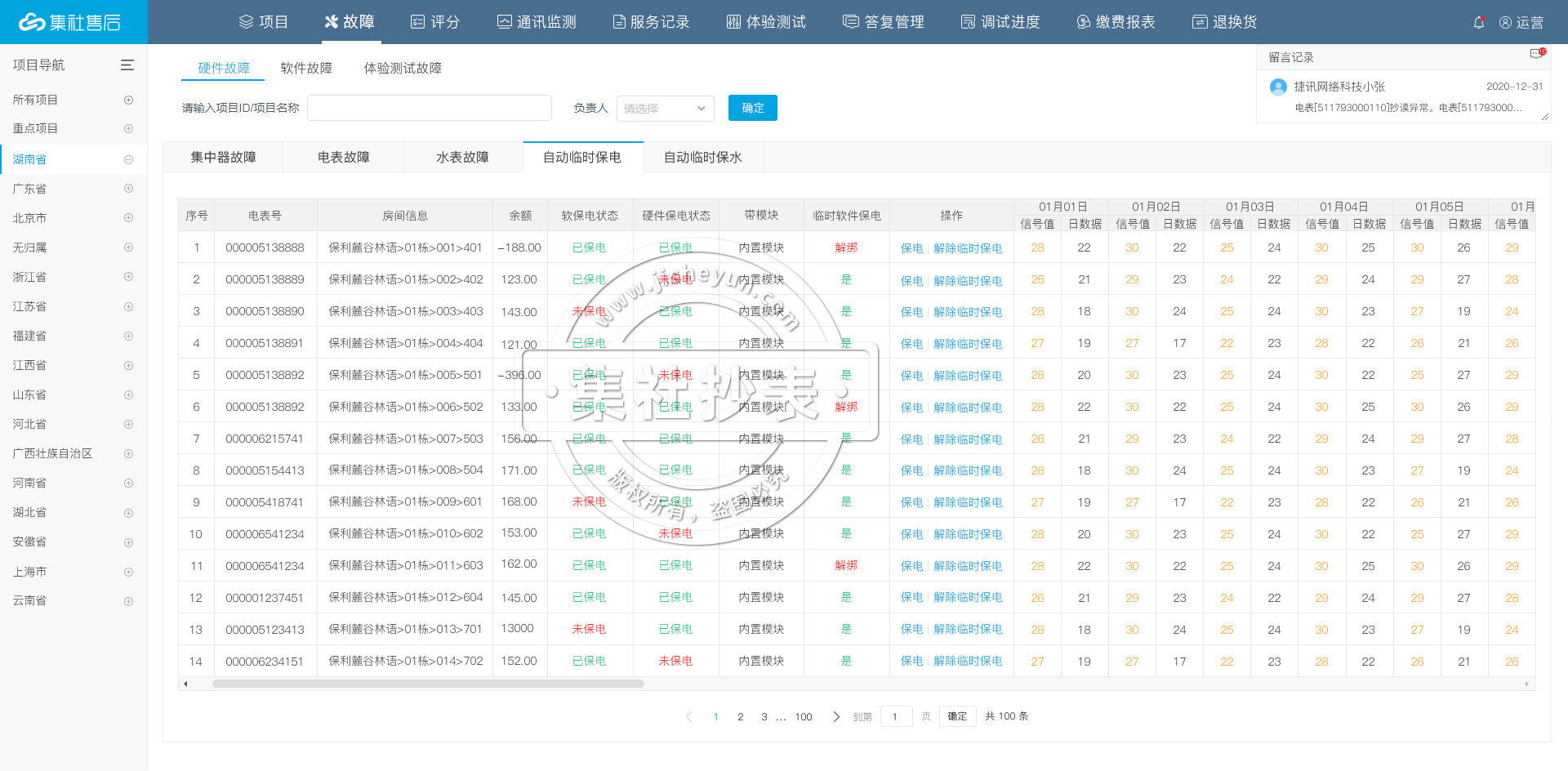Viewport: 1568px width, 771px height.
Task: Click the left arrow of horizontal scrollbar
Action: [x=185, y=684]
